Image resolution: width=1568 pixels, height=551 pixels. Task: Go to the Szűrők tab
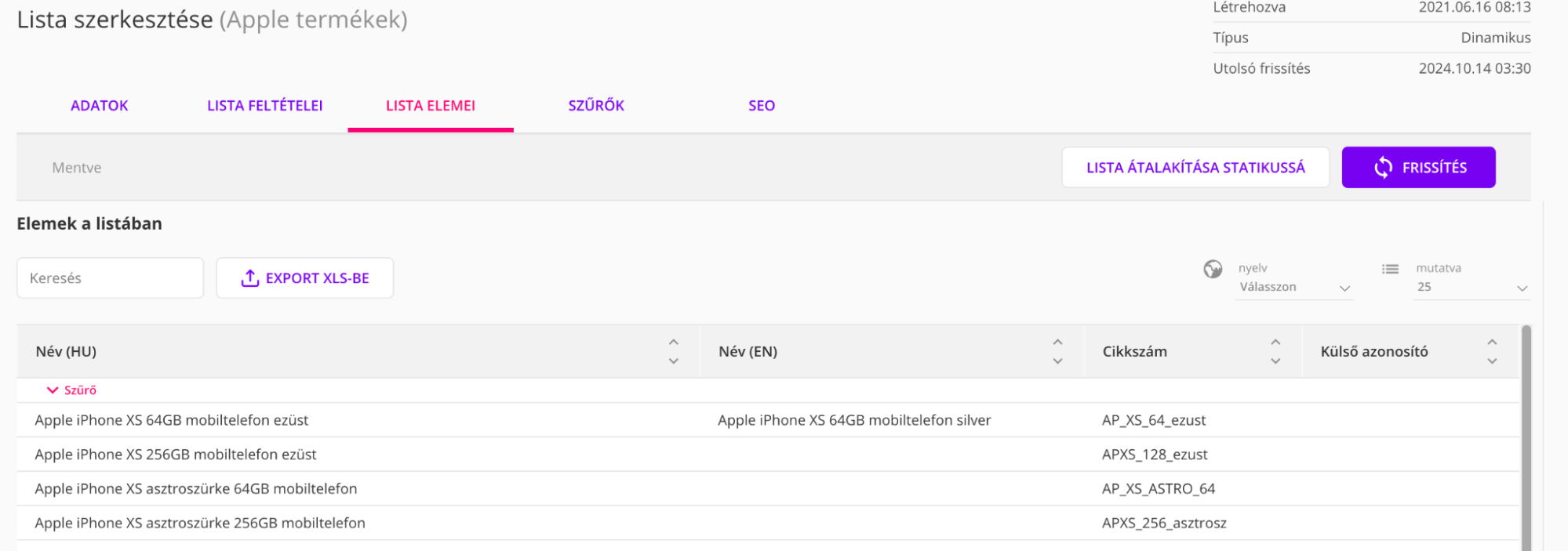[x=596, y=106]
